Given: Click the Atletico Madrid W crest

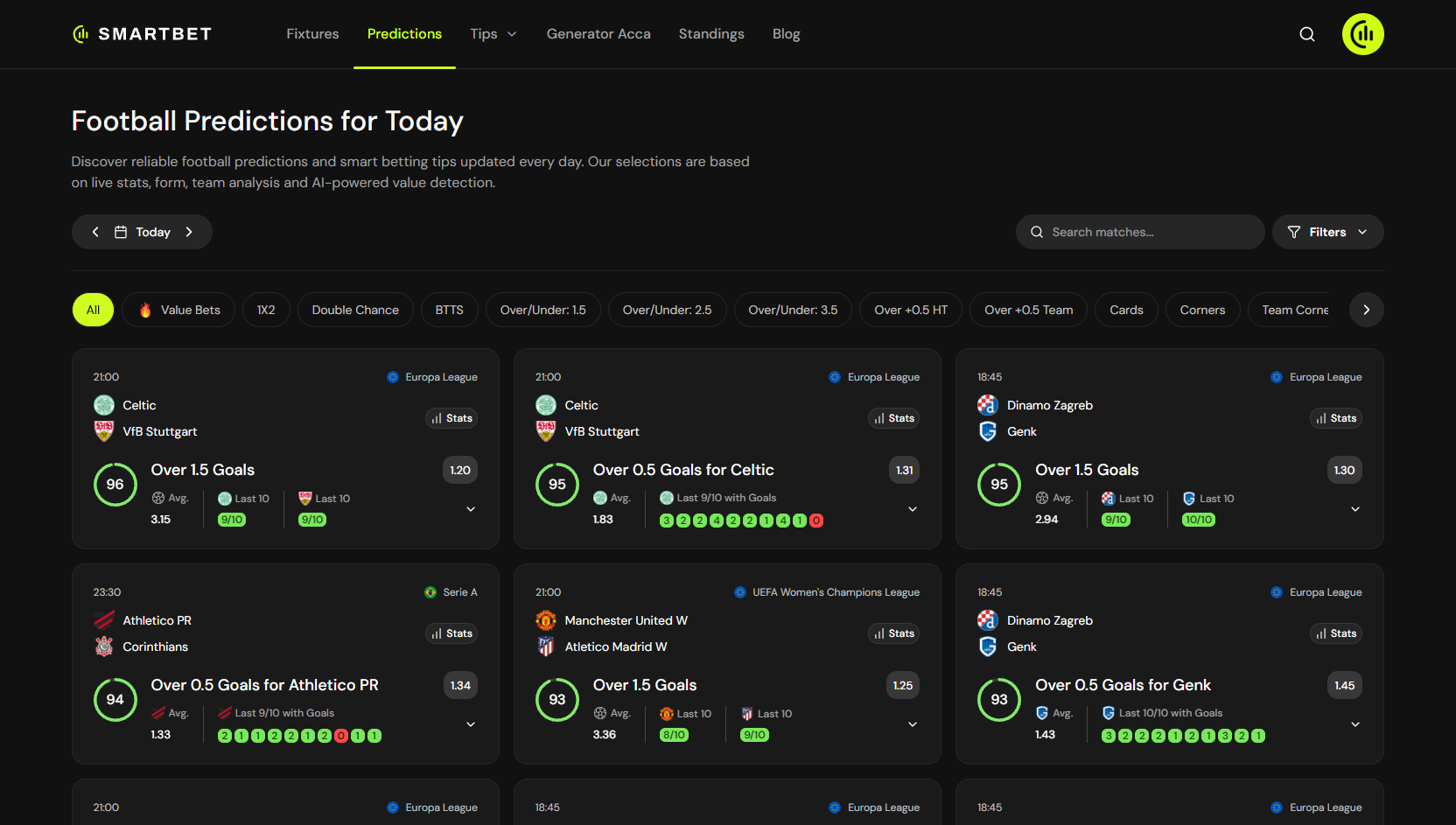Looking at the screenshot, I should click(546, 647).
